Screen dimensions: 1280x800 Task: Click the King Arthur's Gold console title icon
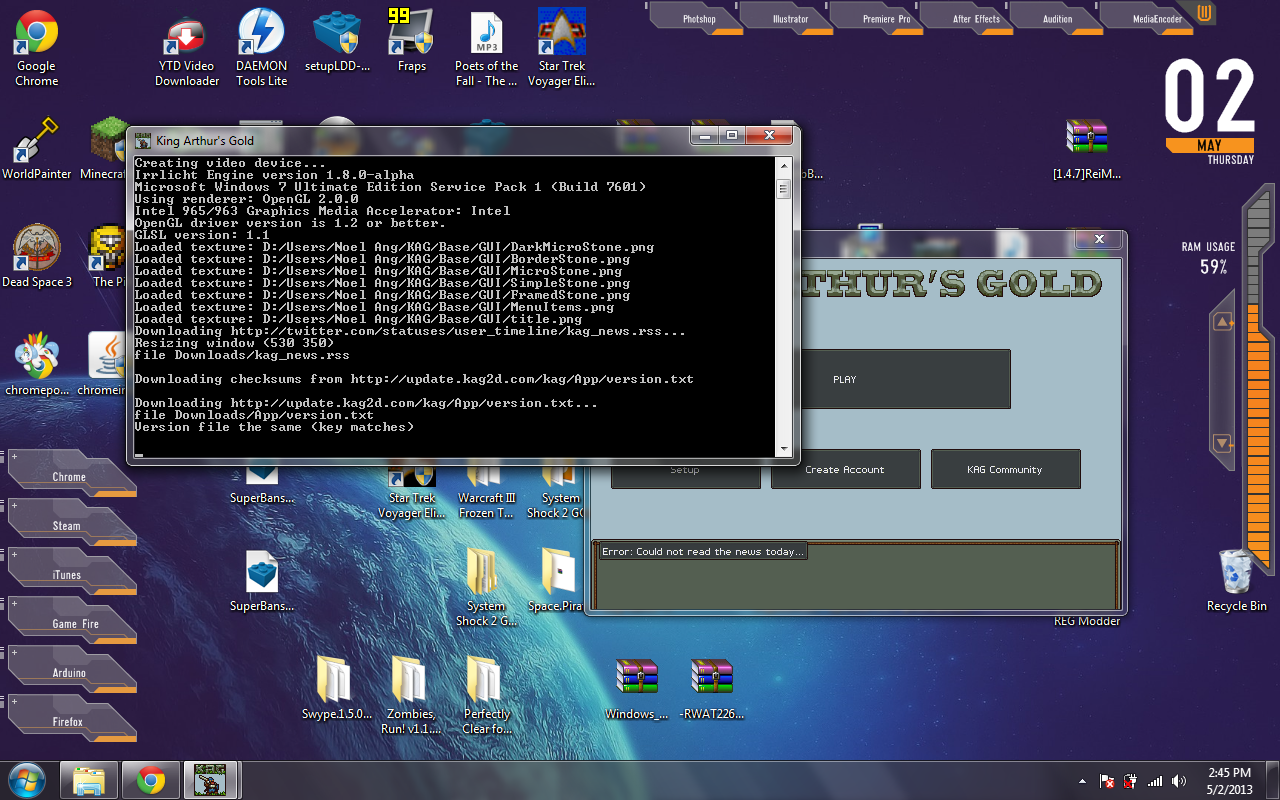click(x=143, y=140)
